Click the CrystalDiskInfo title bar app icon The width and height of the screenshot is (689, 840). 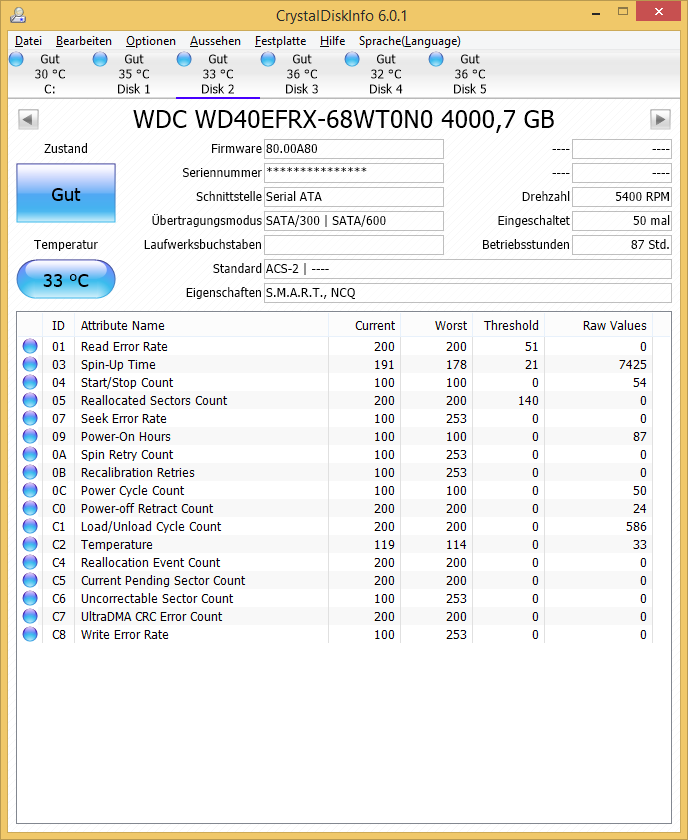[x=18, y=15]
